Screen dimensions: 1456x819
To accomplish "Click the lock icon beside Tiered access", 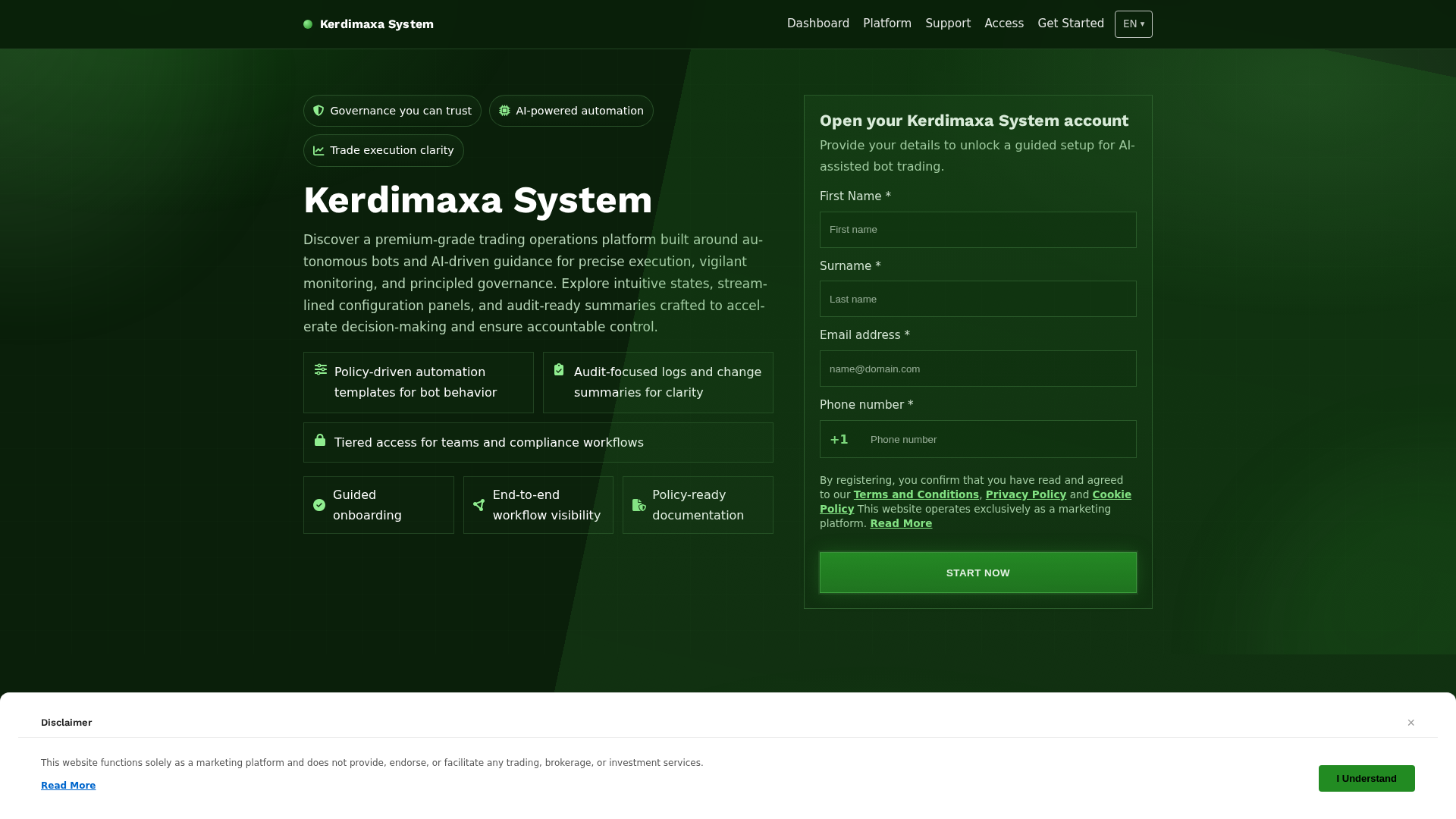I will point(320,440).
